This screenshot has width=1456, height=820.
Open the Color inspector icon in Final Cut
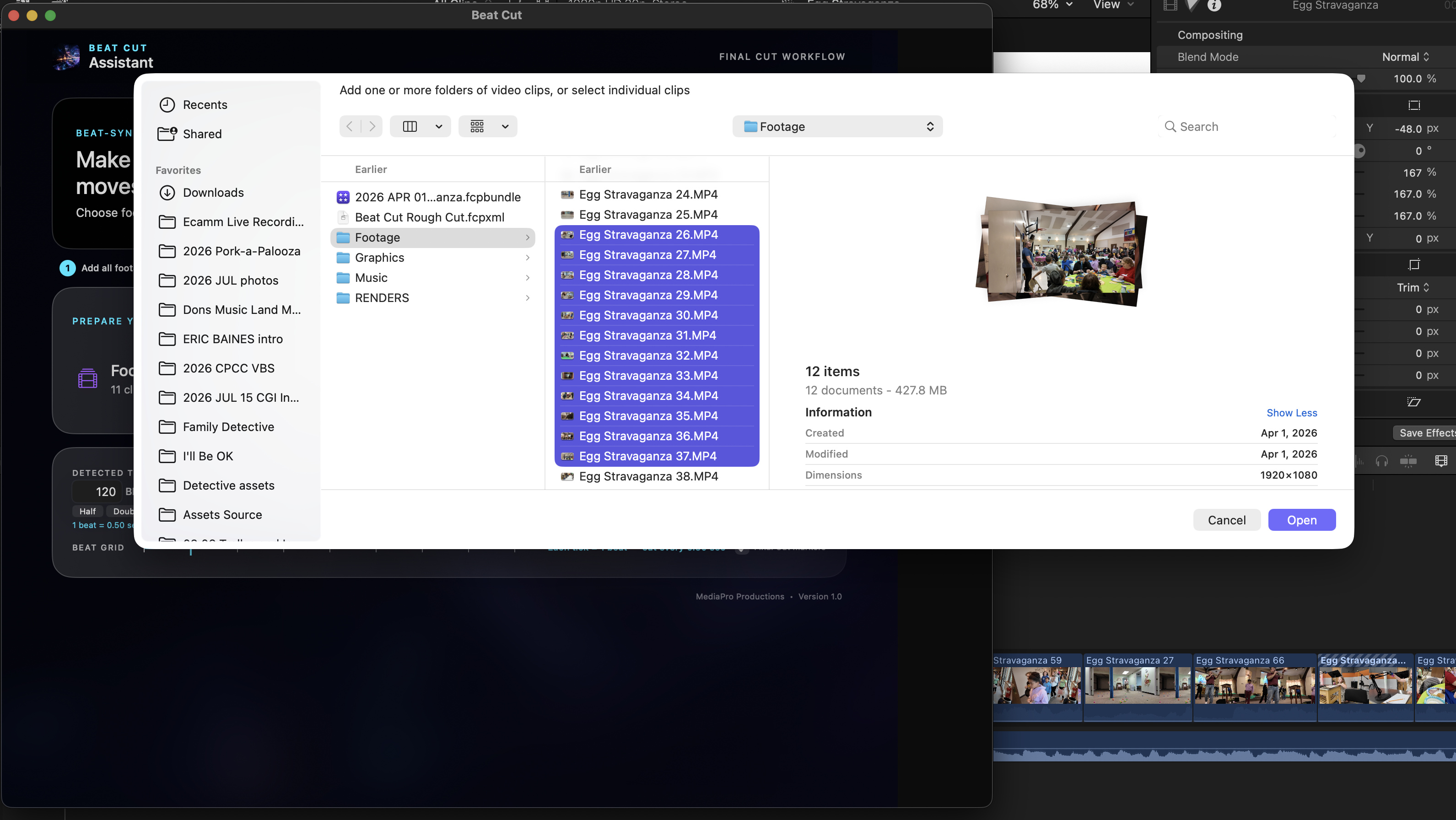pos(1192,5)
